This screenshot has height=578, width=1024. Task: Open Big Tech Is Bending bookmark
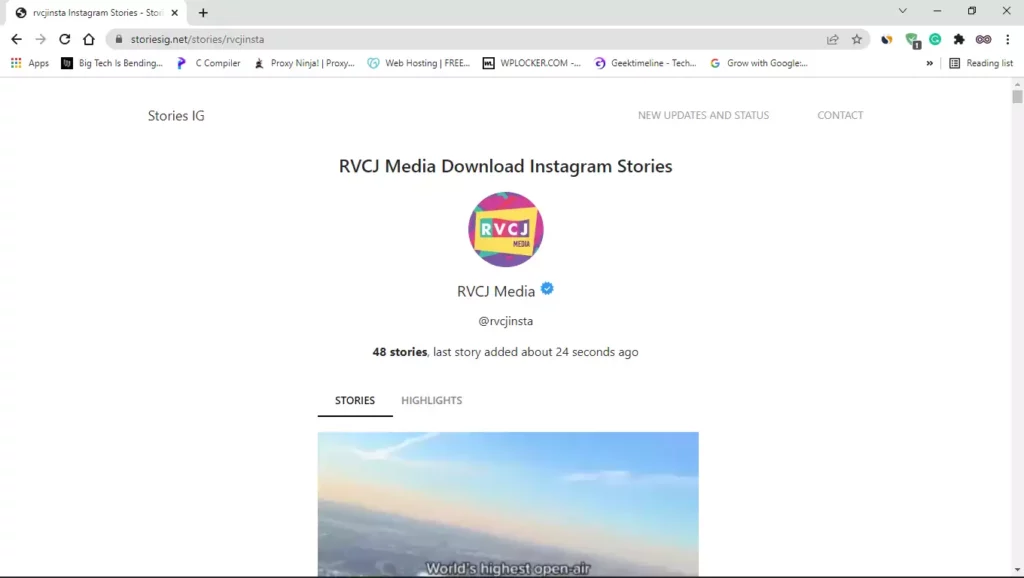click(112, 63)
